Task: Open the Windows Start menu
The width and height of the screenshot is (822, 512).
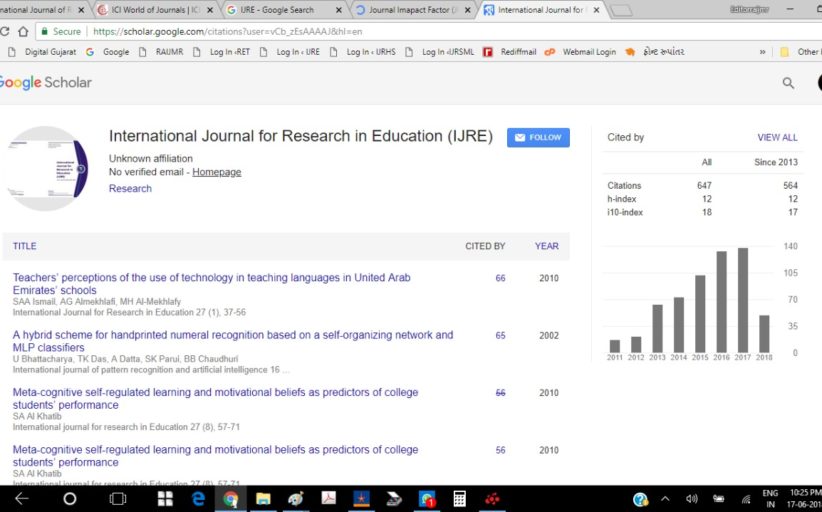Action: (x=165, y=498)
